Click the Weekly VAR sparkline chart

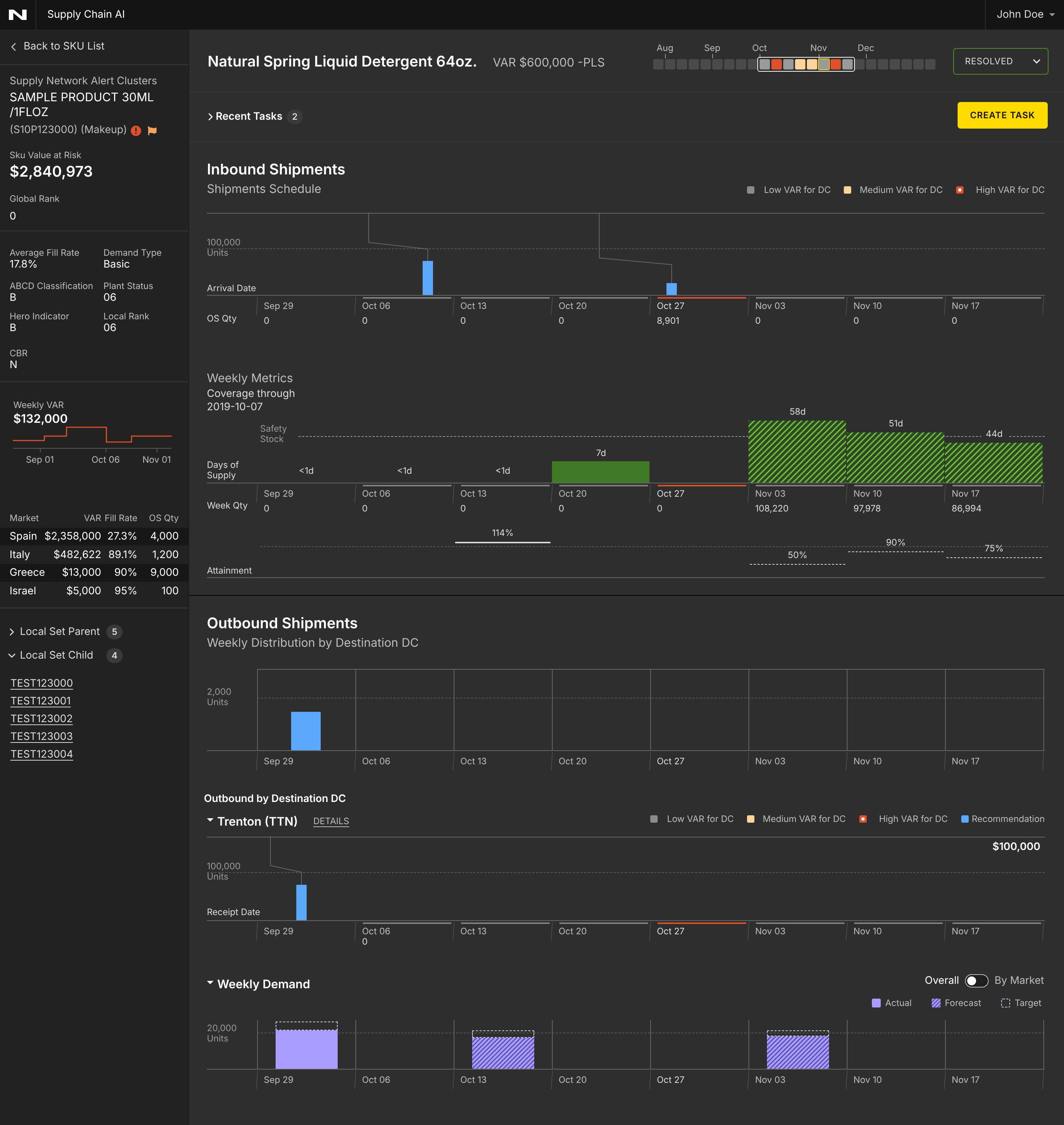click(x=92, y=435)
